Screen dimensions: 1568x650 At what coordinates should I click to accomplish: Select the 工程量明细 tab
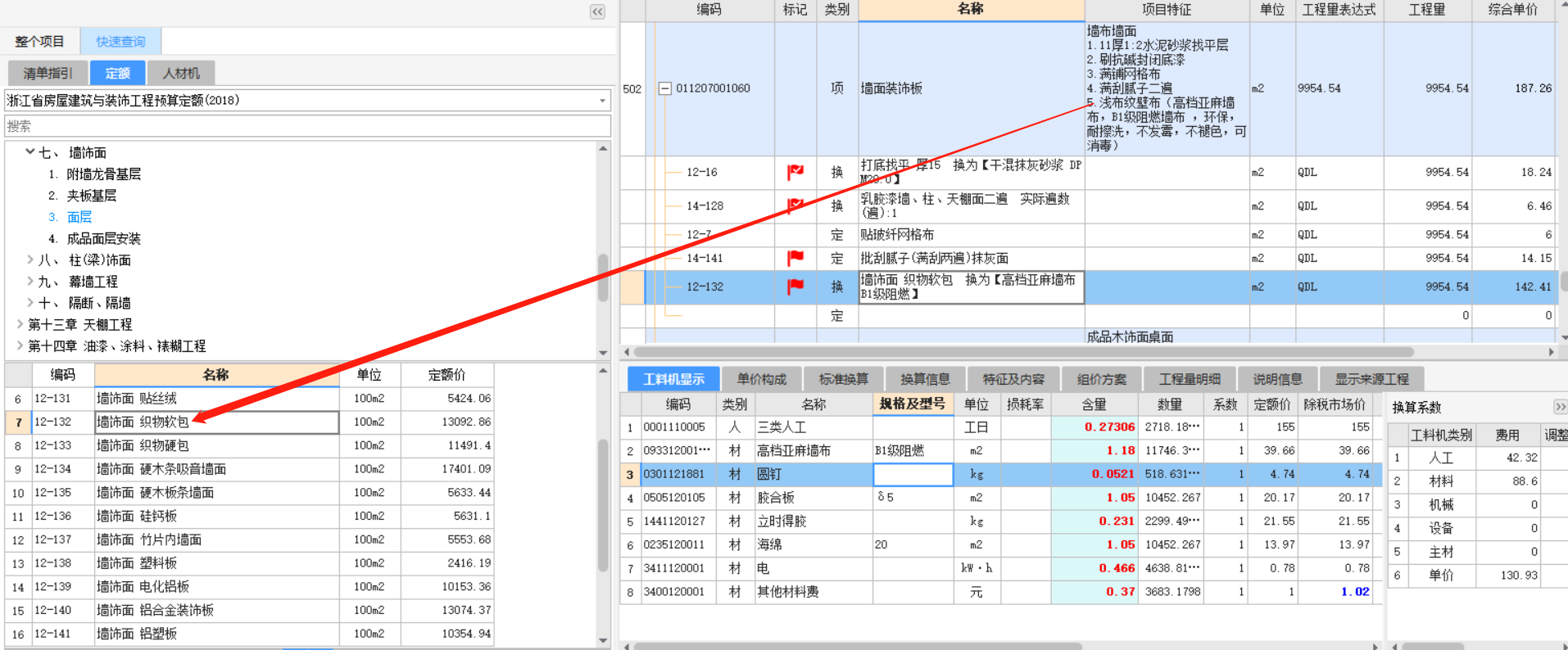[1190, 379]
